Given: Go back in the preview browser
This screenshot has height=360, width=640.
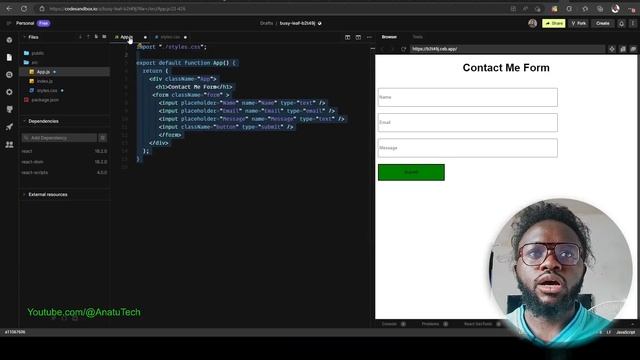Looking at the screenshot, I should 382,49.
